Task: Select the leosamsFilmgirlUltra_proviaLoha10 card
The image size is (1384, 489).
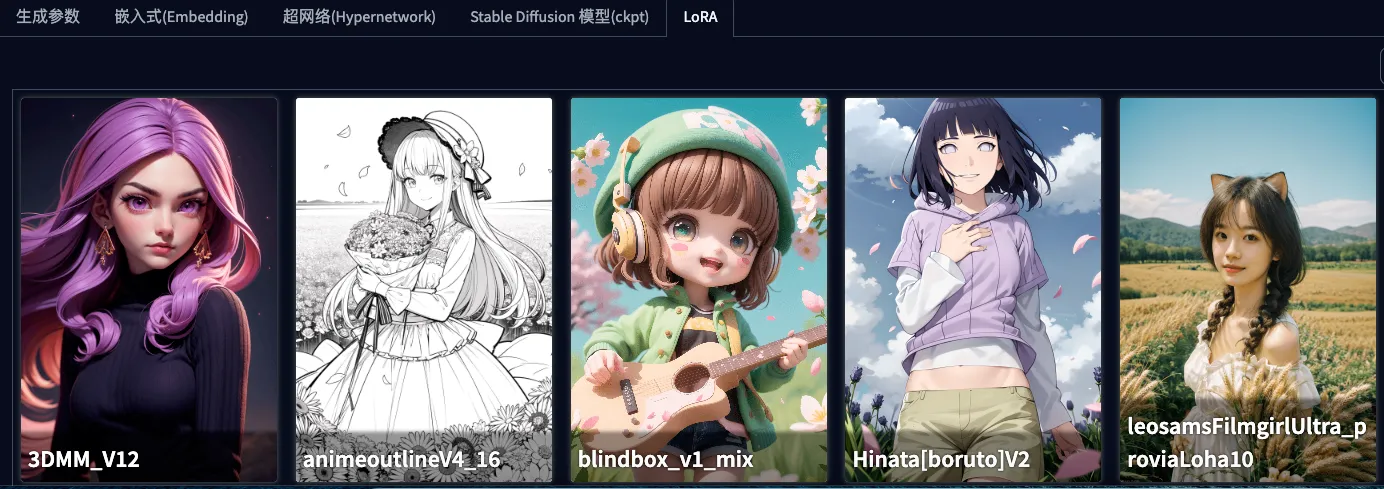Action: 1248,290
